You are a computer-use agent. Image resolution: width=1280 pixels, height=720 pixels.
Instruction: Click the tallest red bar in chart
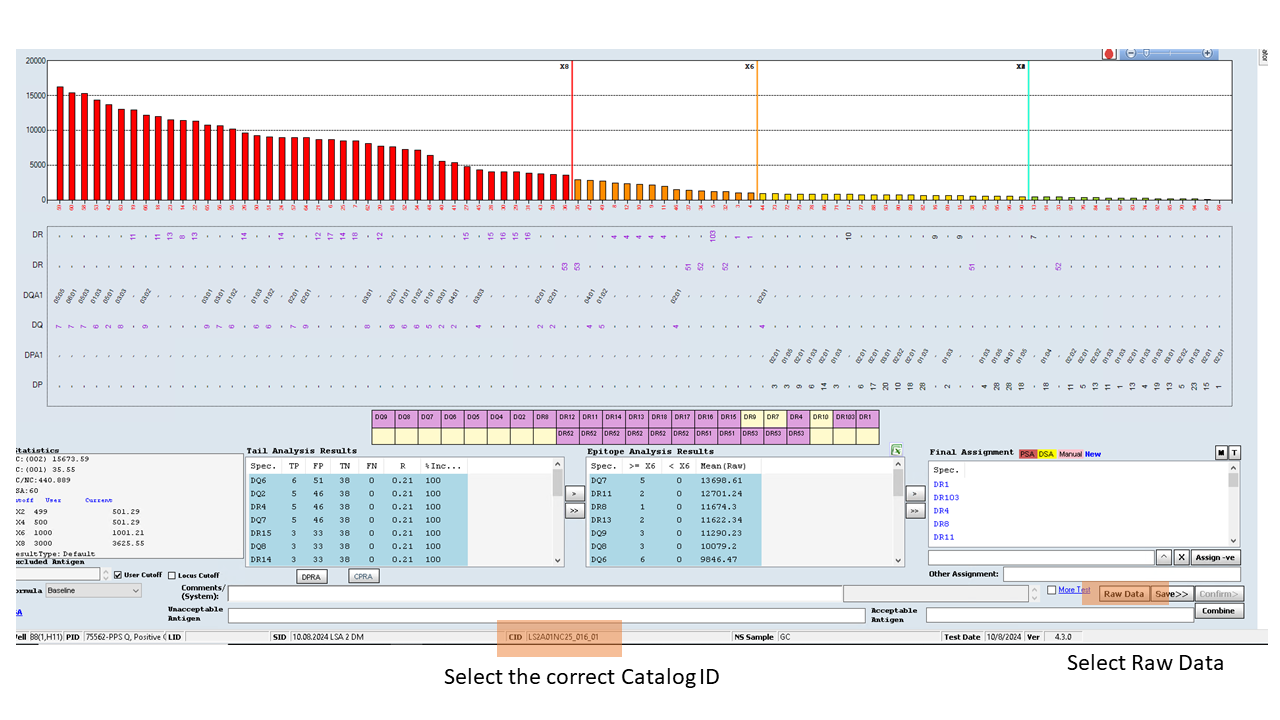tap(60, 143)
